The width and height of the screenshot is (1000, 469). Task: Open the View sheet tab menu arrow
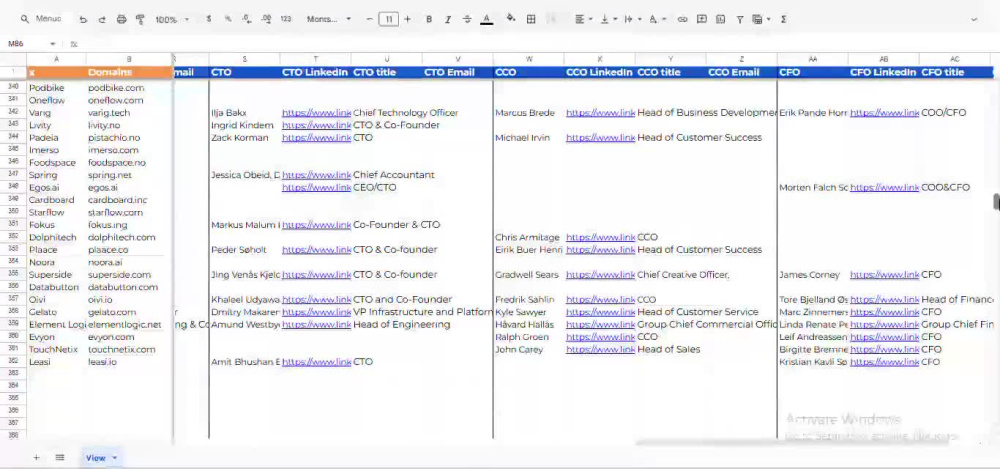click(x=115, y=458)
